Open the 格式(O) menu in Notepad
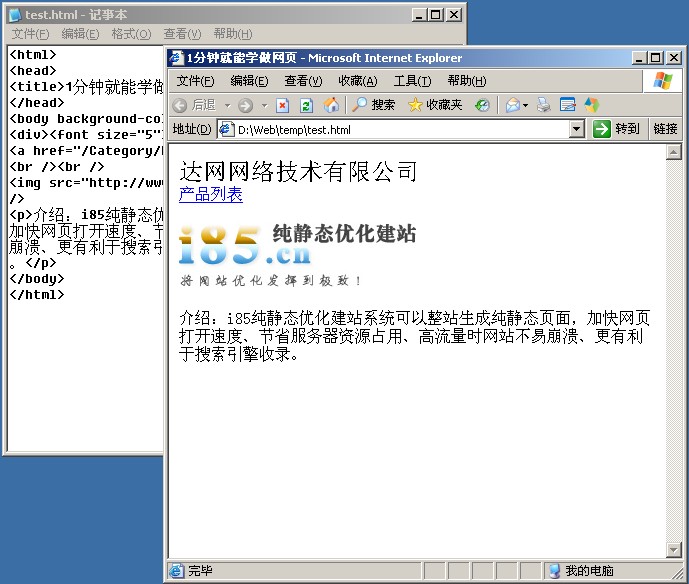This screenshot has width=689, height=584. point(131,34)
